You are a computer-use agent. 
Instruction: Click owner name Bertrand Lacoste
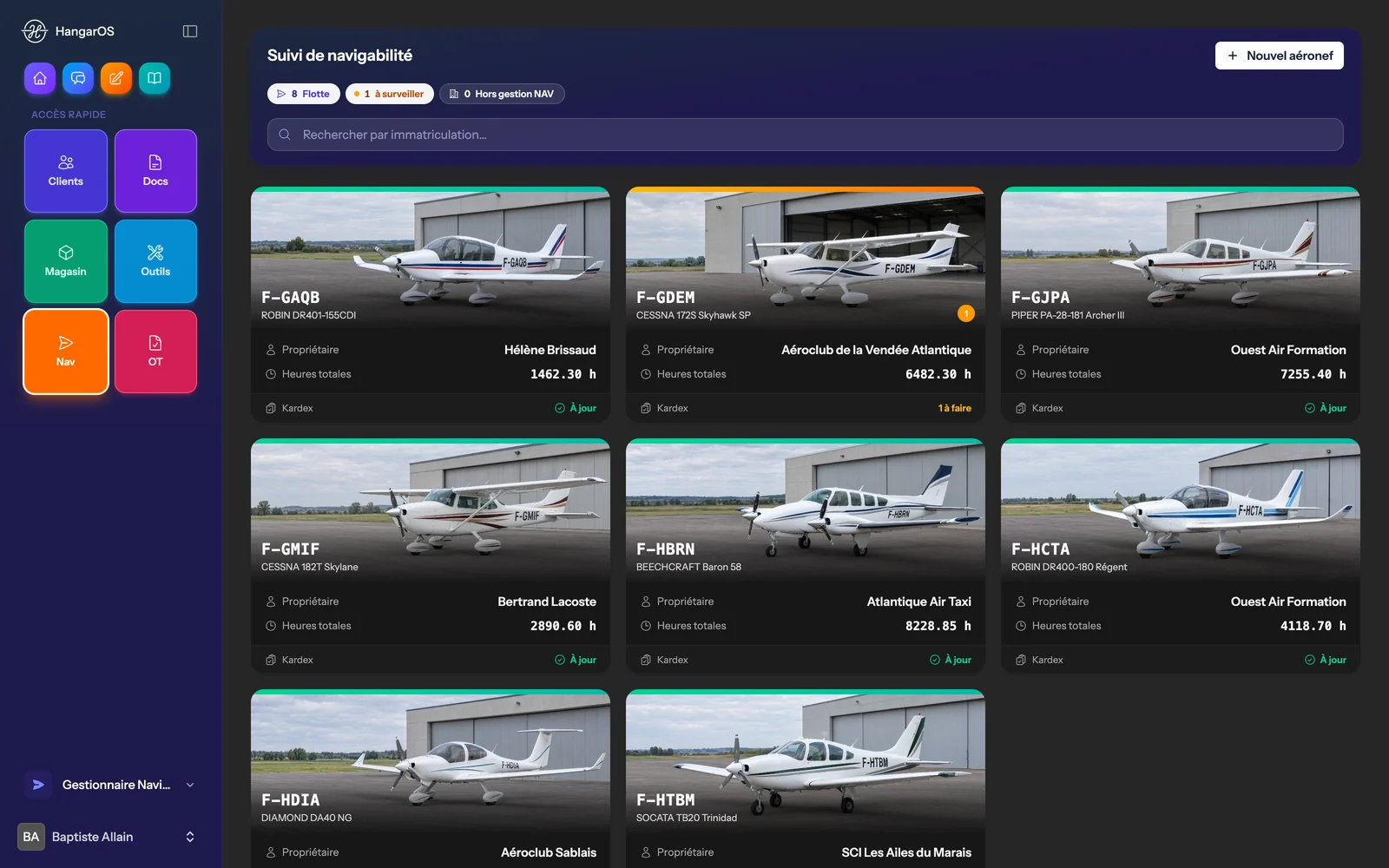pos(547,602)
